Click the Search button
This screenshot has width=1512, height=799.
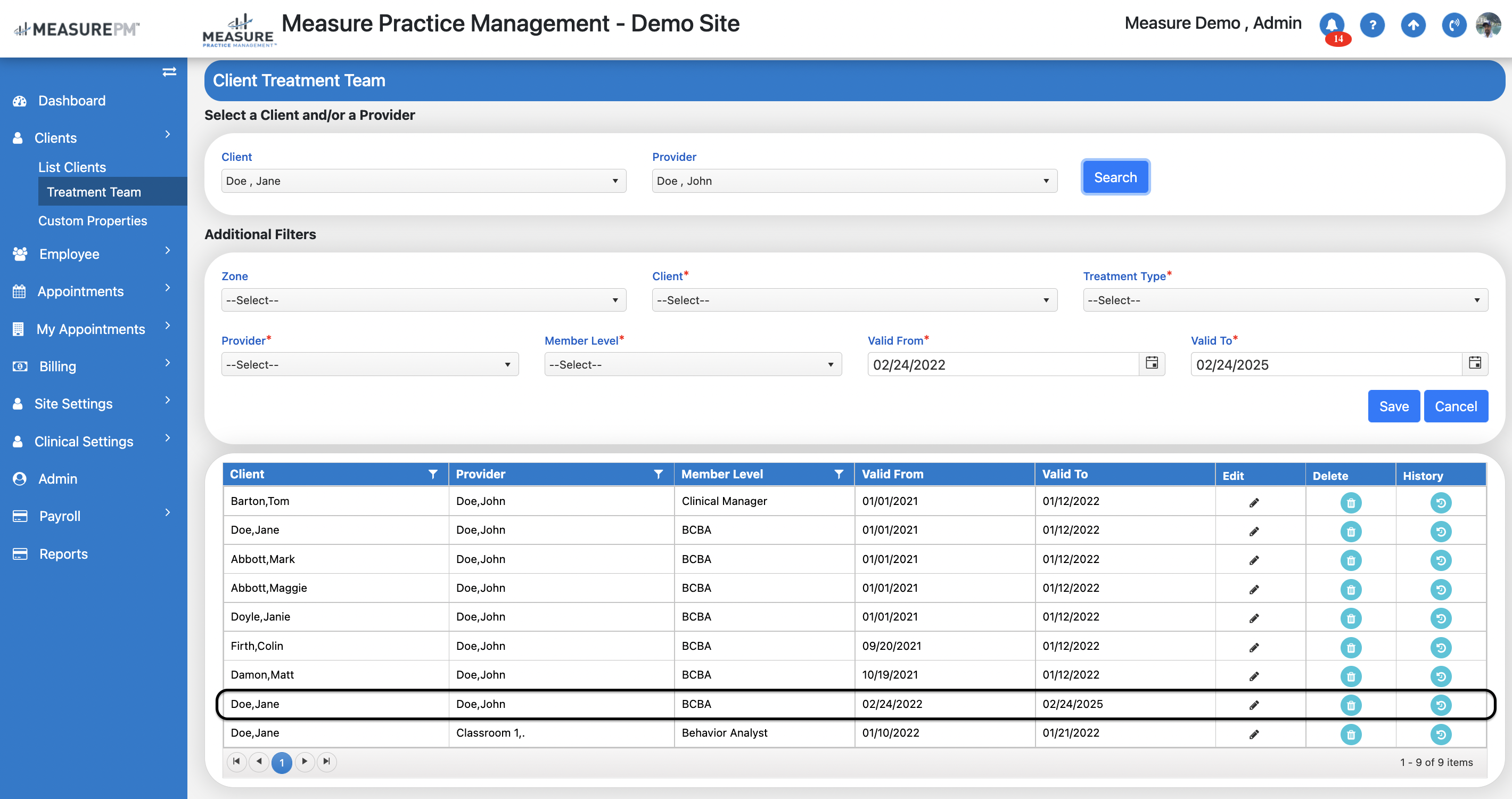tap(1115, 177)
